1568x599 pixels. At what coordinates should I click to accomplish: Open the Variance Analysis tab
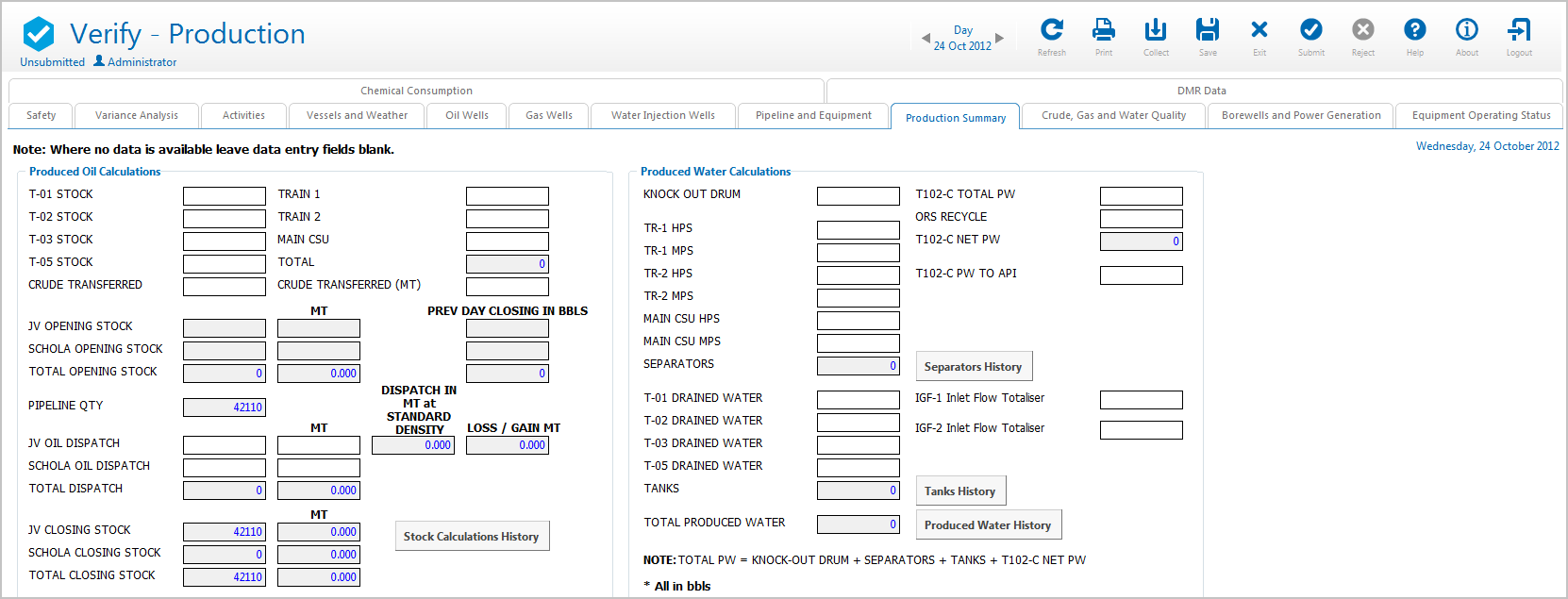pos(137,116)
